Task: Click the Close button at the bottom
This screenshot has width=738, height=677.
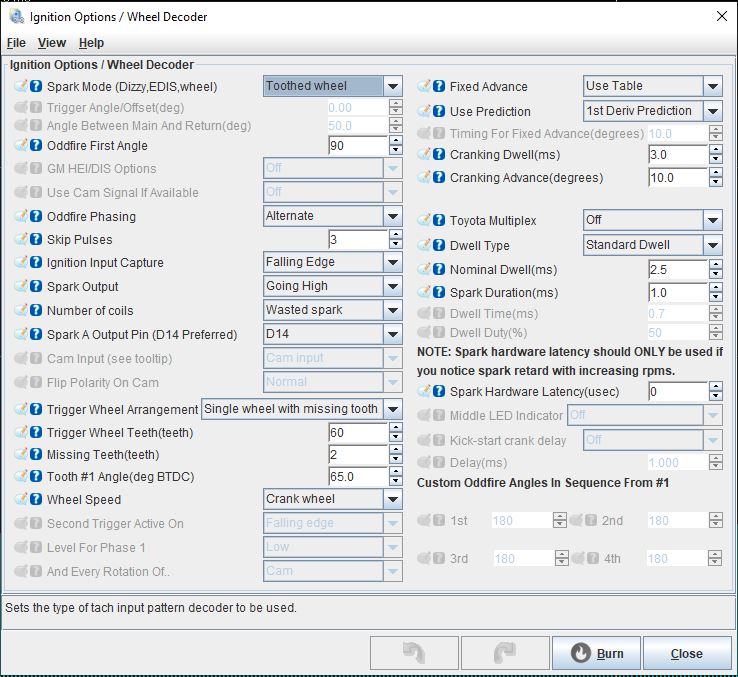Action: [686, 654]
